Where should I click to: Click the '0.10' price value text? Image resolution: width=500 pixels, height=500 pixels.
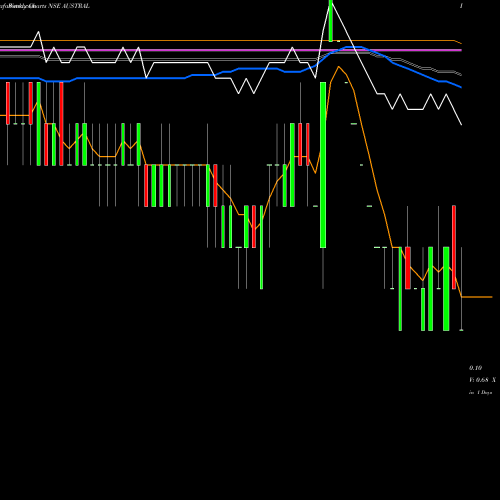point(475,368)
